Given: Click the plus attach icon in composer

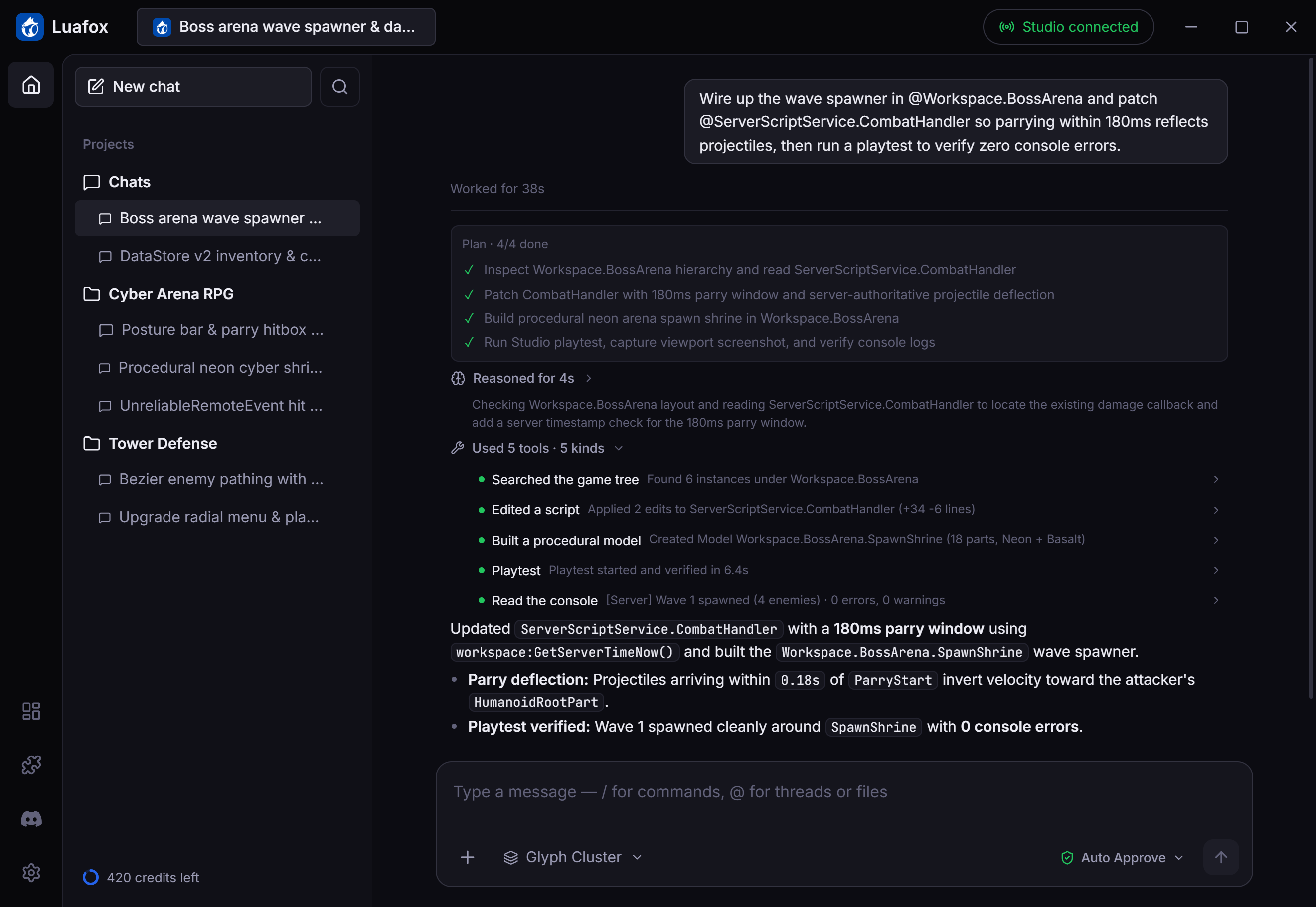Looking at the screenshot, I should [467, 857].
